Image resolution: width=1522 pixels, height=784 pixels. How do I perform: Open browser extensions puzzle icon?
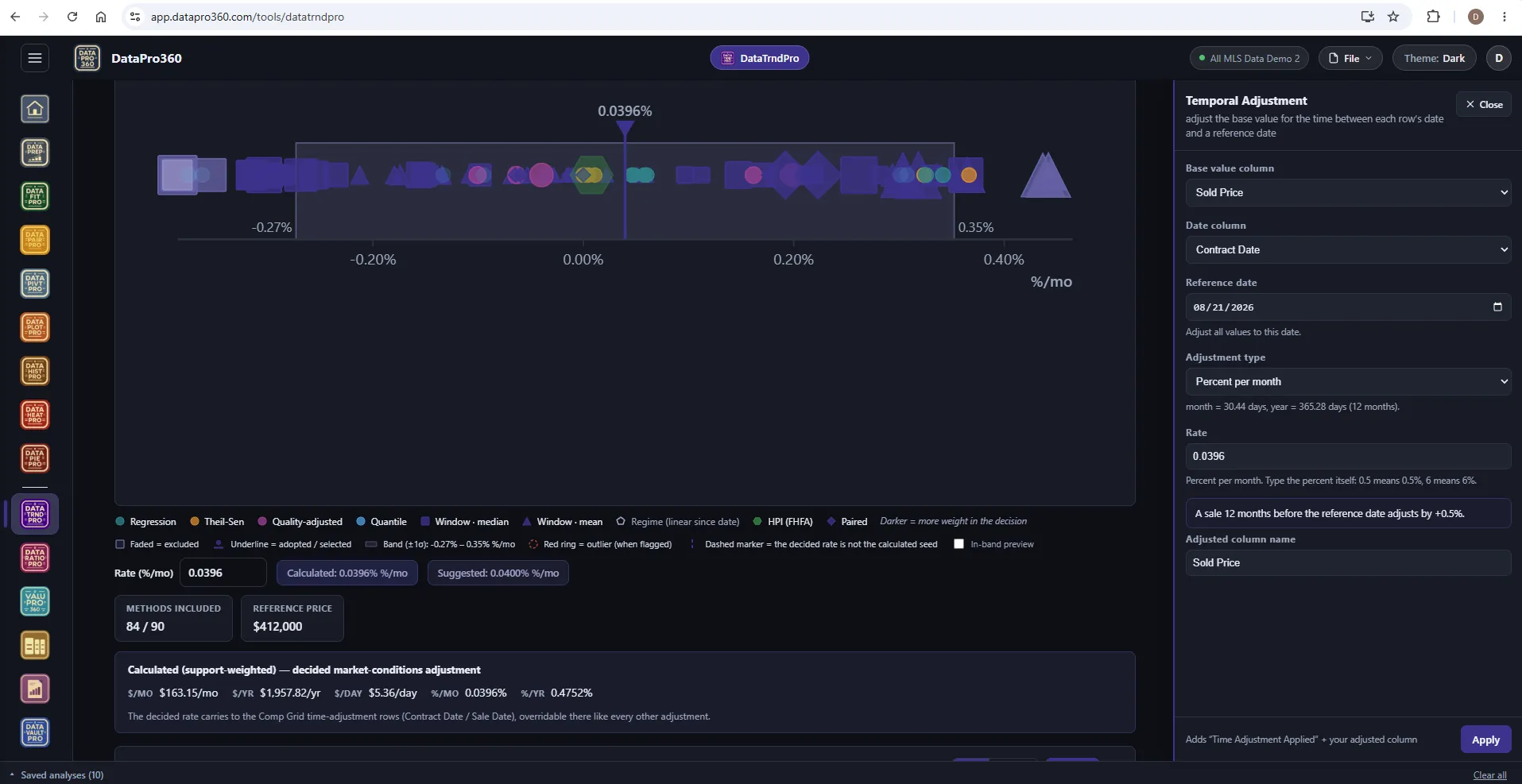1434,17
